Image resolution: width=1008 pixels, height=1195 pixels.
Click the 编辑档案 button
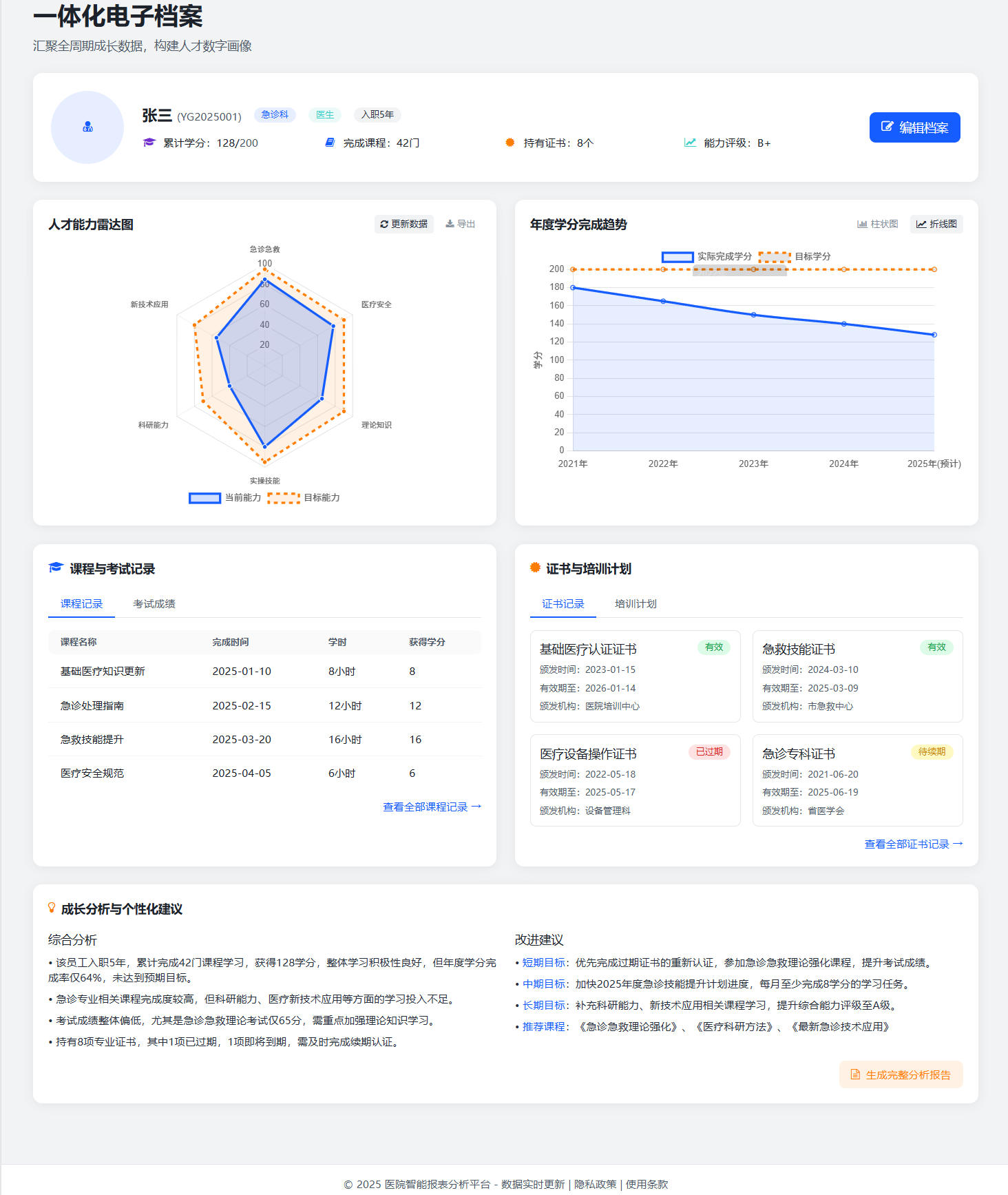click(x=914, y=127)
